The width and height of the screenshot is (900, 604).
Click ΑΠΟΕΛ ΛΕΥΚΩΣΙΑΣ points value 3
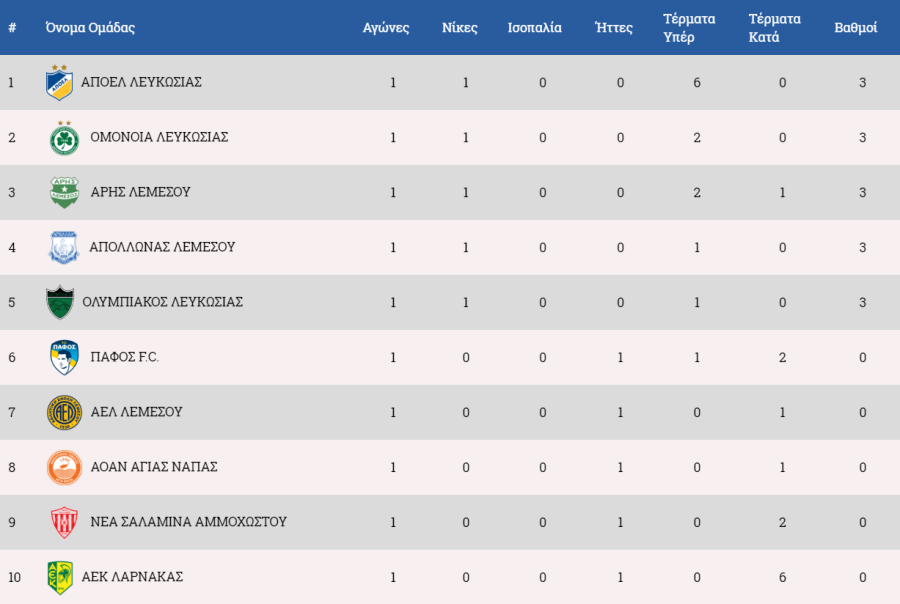pyautogui.click(x=863, y=83)
